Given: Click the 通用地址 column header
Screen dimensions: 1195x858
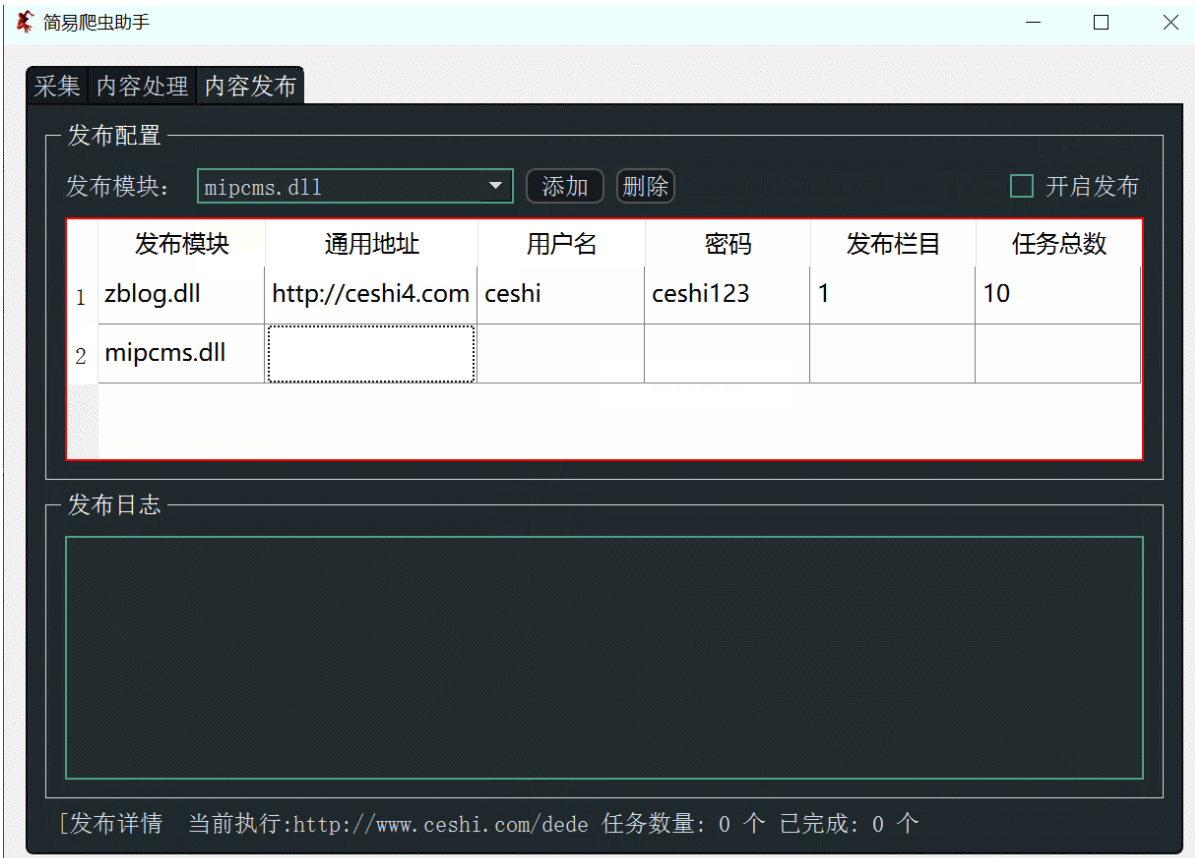Looking at the screenshot, I should pos(371,244).
